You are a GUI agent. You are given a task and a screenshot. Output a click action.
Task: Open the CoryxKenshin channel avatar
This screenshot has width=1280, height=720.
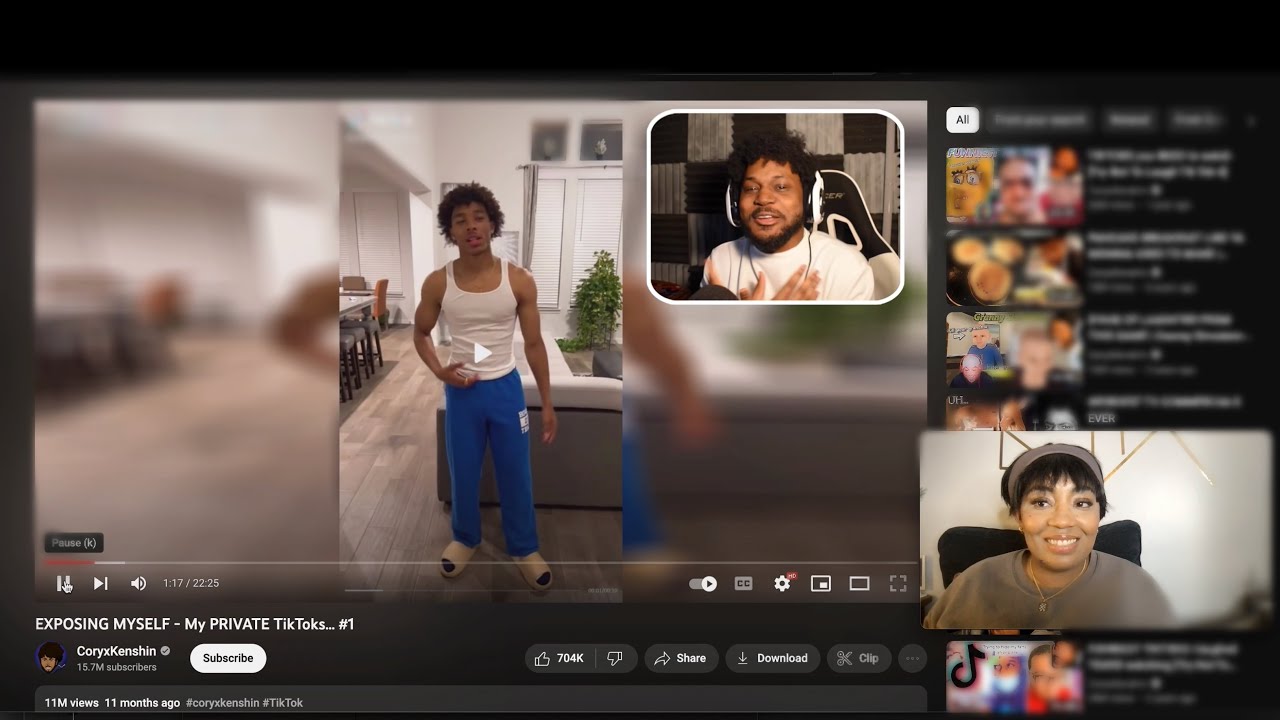pyautogui.click(x=51, y=658)
